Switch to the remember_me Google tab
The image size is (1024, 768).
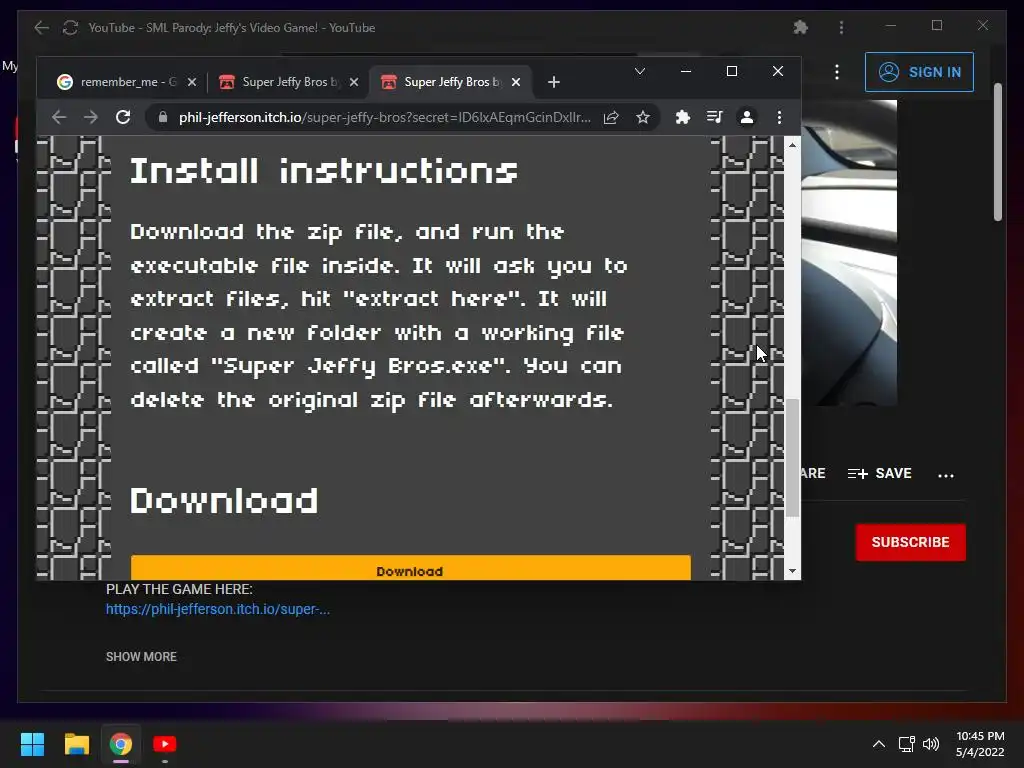(127, 82)
